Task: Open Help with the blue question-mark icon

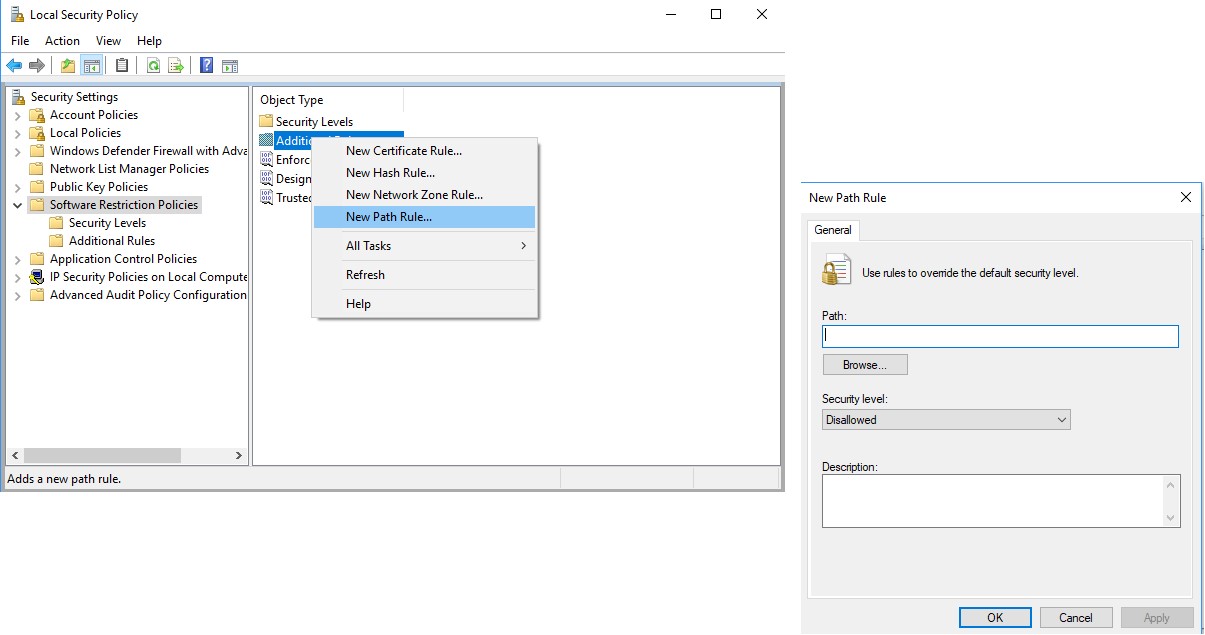Action: tap(206, 66)
